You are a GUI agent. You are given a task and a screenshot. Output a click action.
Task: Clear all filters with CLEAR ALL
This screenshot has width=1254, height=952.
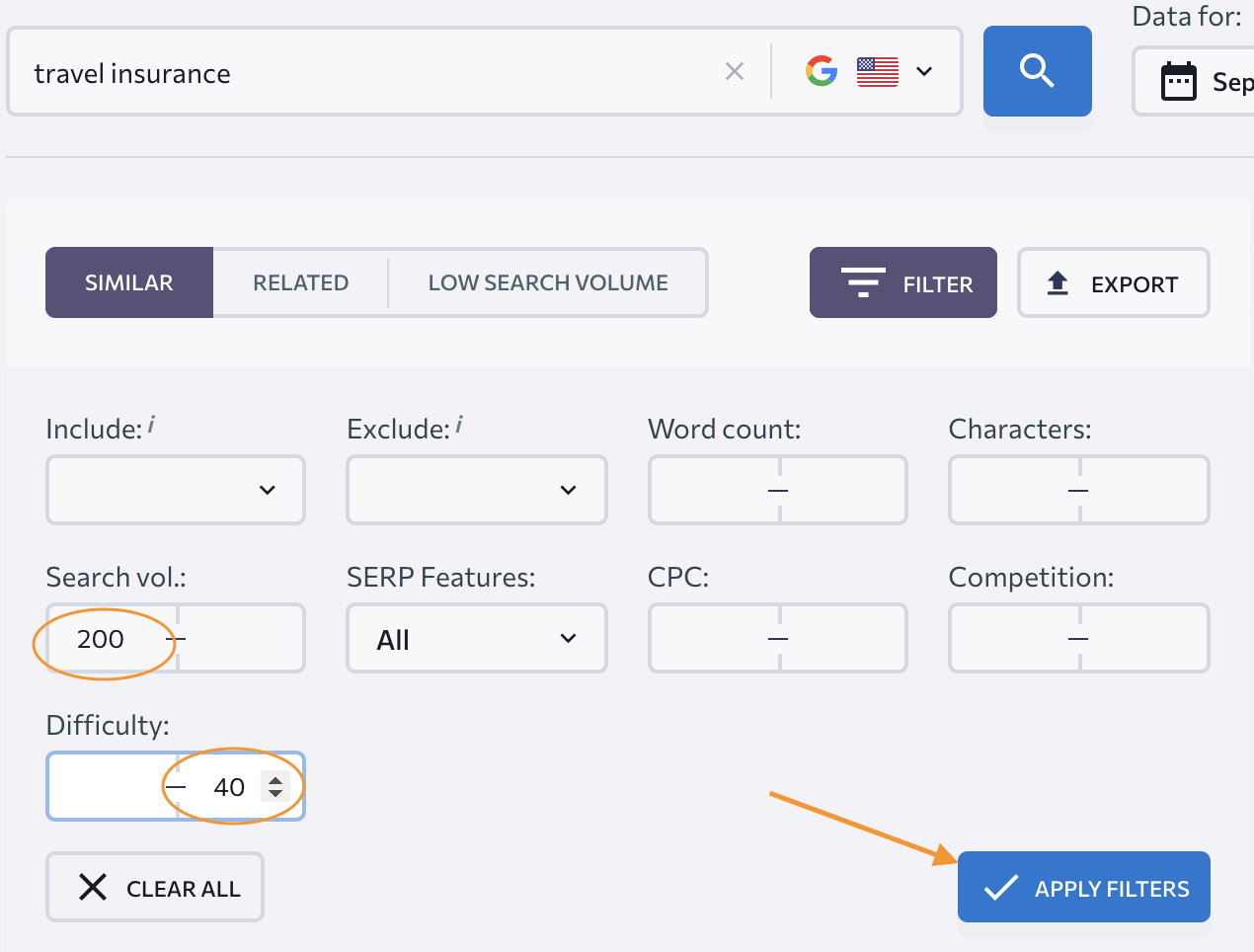coord(154,886)
